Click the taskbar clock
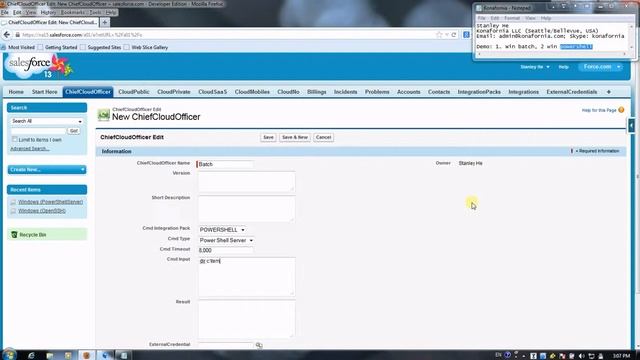640x360 pixels. coord(622,356)
